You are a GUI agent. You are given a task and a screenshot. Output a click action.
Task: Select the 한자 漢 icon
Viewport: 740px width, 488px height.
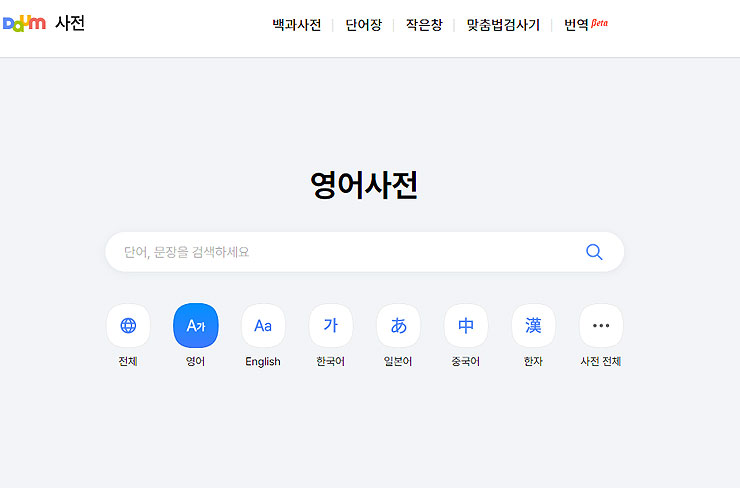533,326
